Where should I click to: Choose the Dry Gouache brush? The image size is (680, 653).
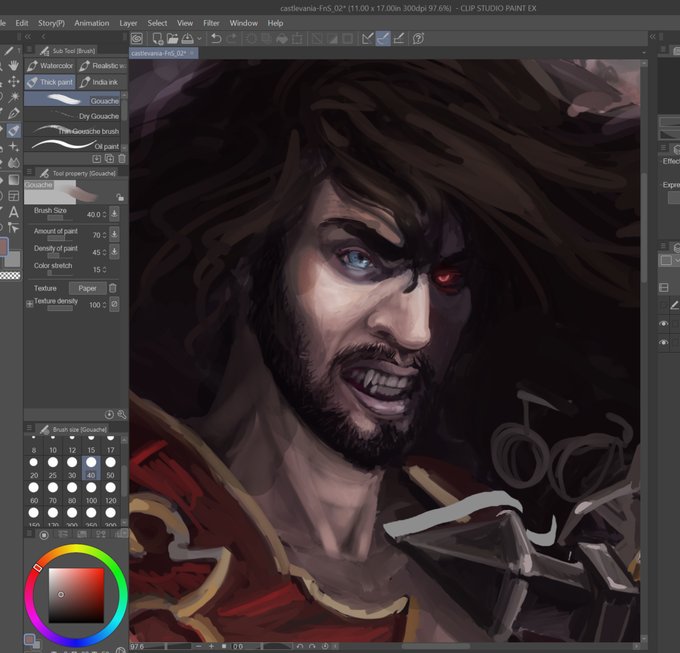click(72, 116)
